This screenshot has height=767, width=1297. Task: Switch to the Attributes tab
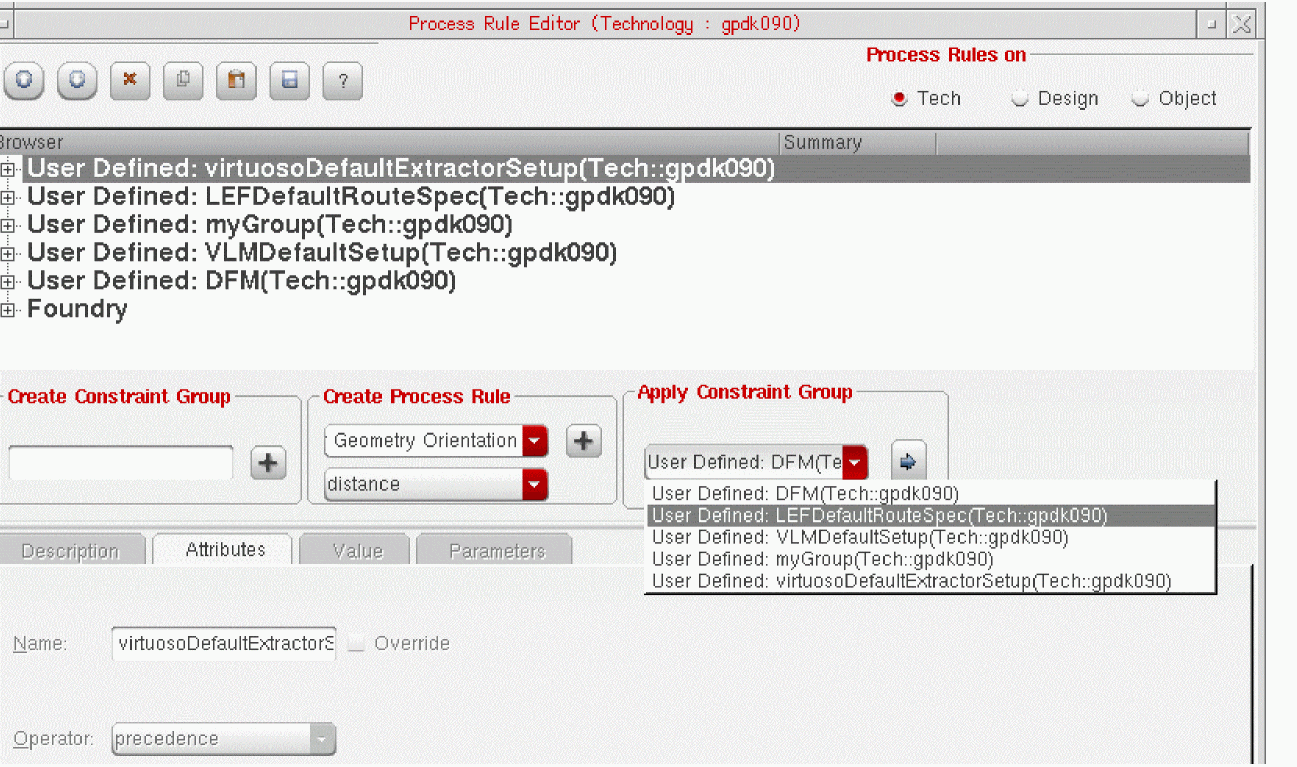tap(225, 550)
